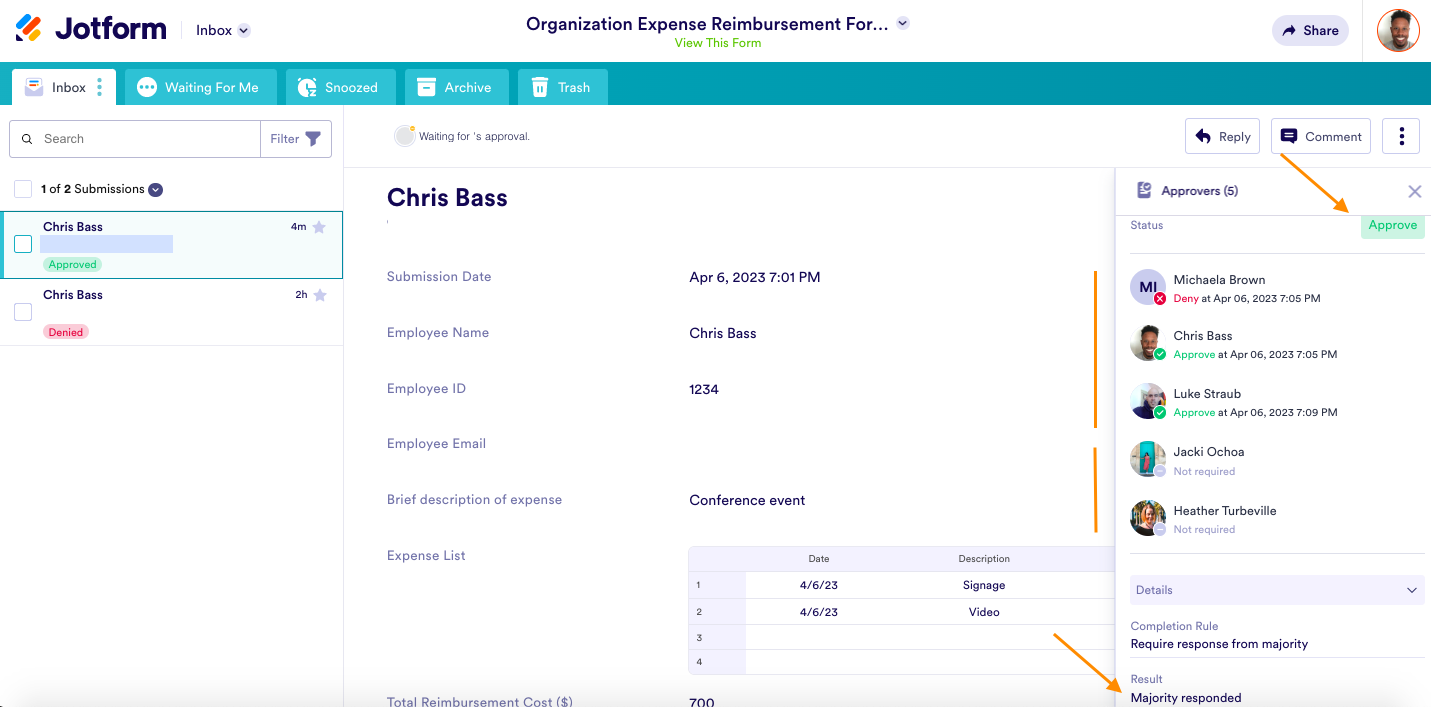Toggle the select all submissions checkbox
This screenshot has width=1431, height=707.
[x=23, y=189]
